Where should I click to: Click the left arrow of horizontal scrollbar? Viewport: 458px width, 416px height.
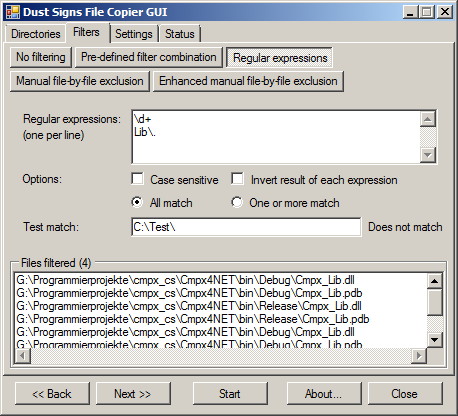(x=22, y=356)
